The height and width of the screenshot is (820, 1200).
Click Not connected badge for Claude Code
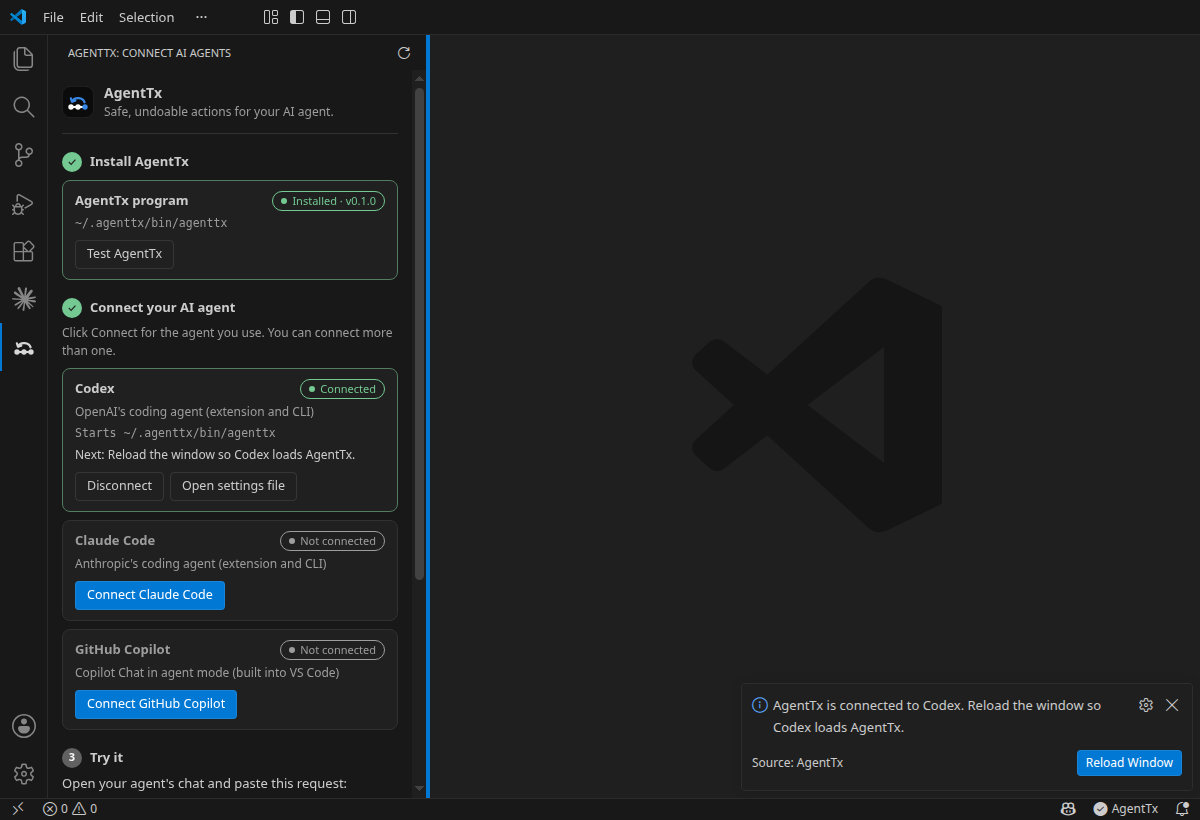coord(332,541)
